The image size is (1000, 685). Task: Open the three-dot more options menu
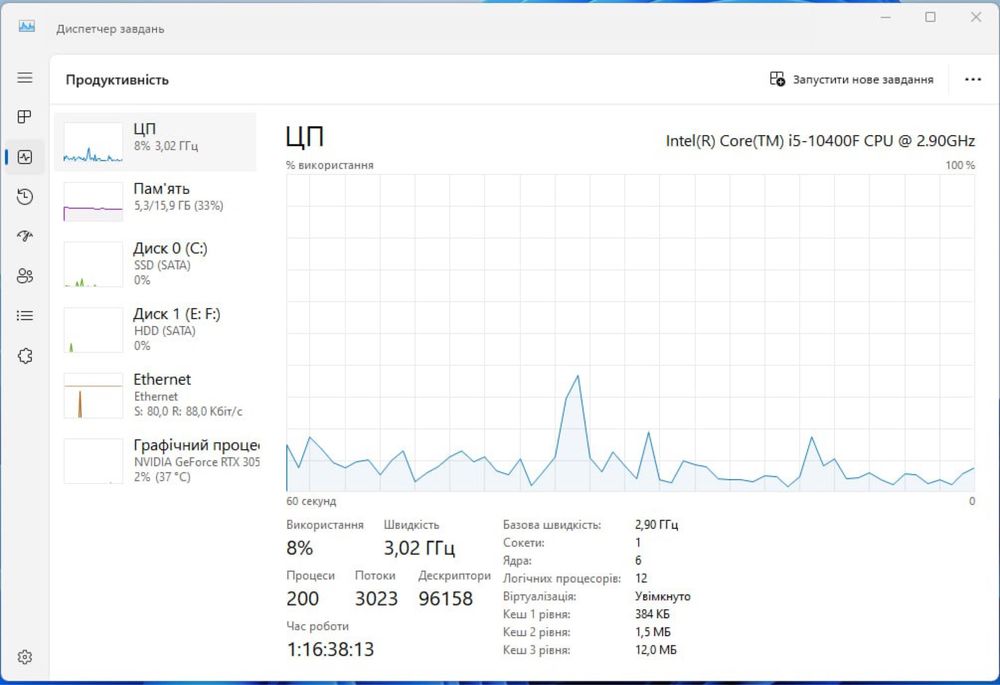[x=973, y=79]
